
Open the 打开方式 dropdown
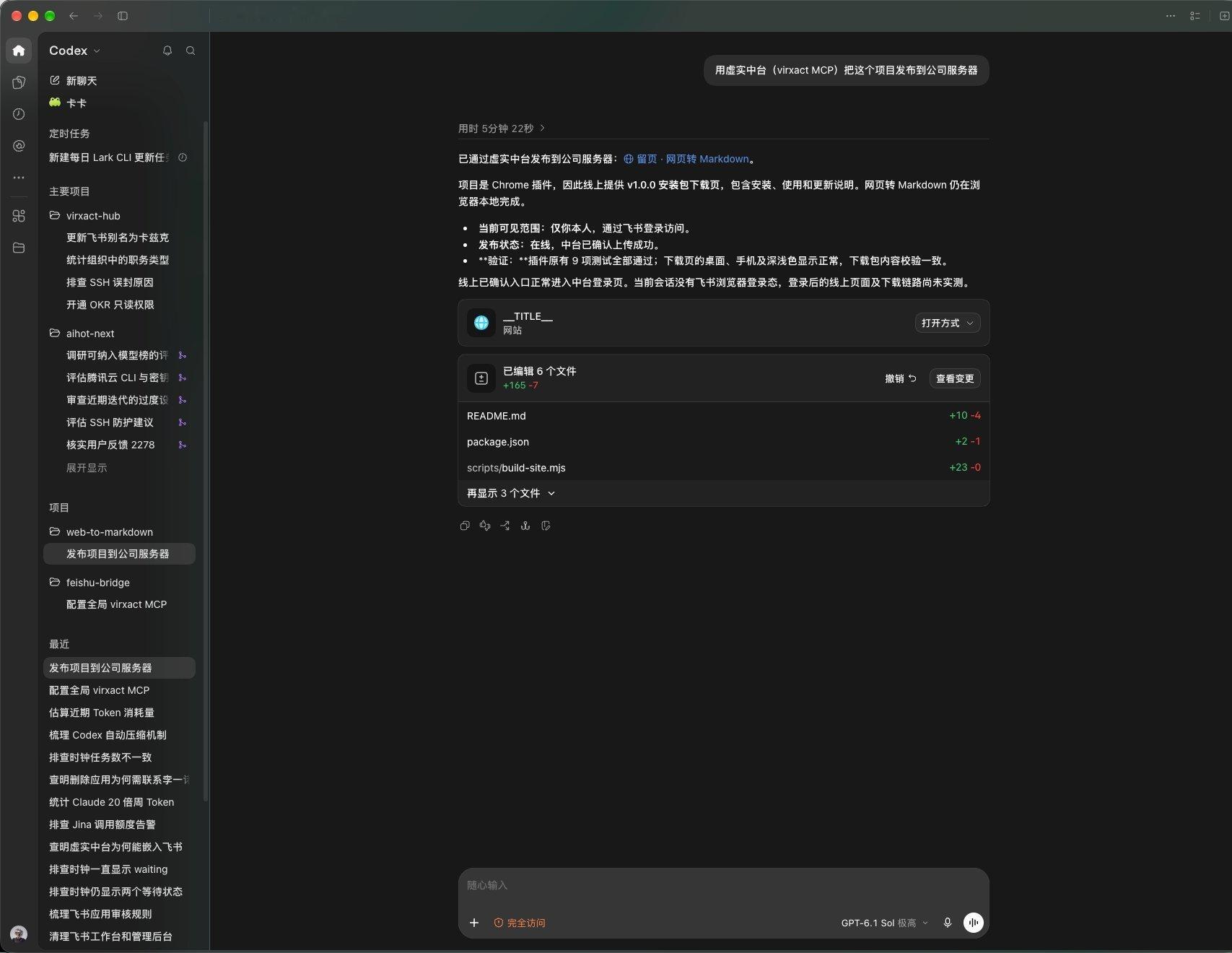click(948, 323)
